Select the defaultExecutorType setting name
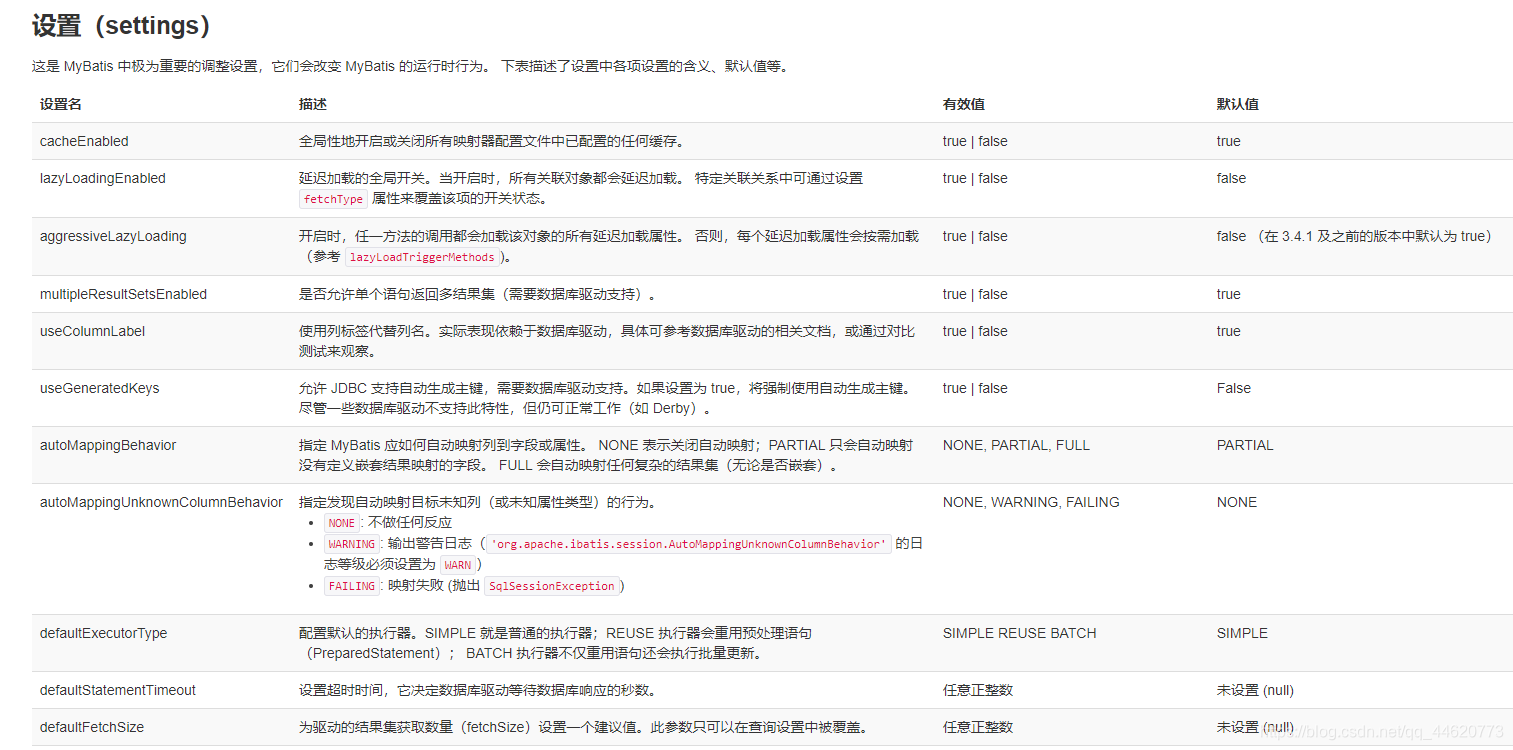The height and width of the screenshot is (750, 1513). pyautogui.click(x=104, y=633)
